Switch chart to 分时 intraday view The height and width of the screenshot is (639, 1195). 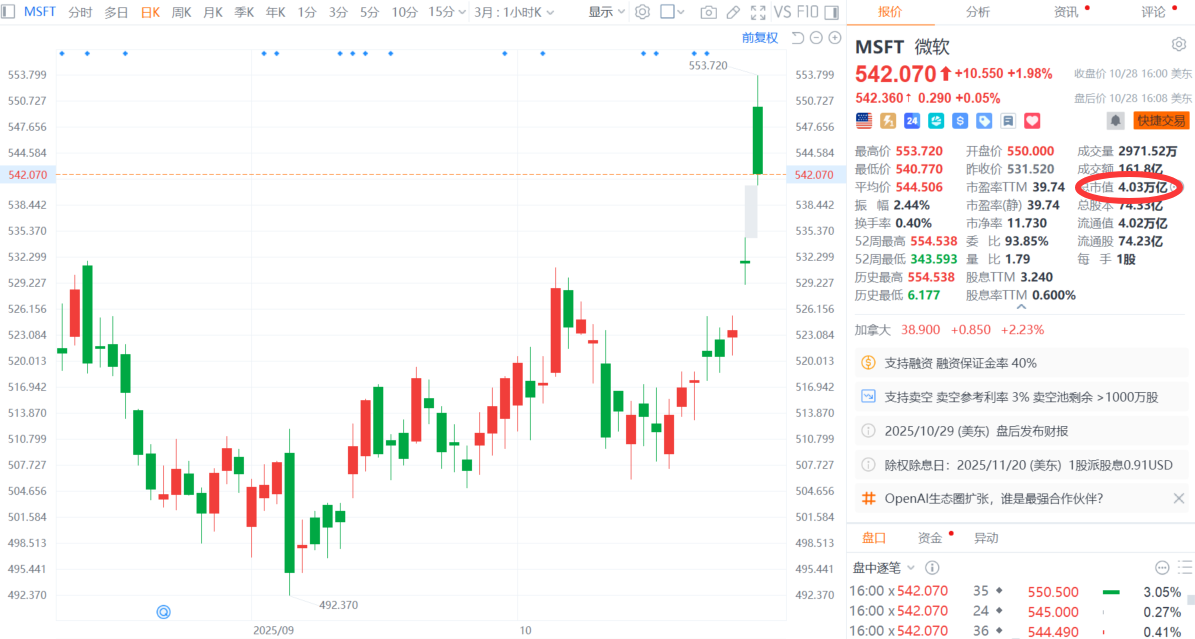click(80, 12)
